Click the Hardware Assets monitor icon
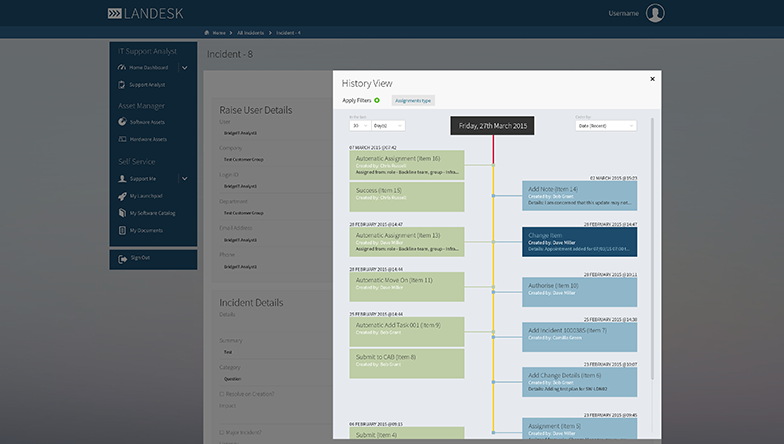The height and width of the screenshot is (444, 784). [122, 139]
